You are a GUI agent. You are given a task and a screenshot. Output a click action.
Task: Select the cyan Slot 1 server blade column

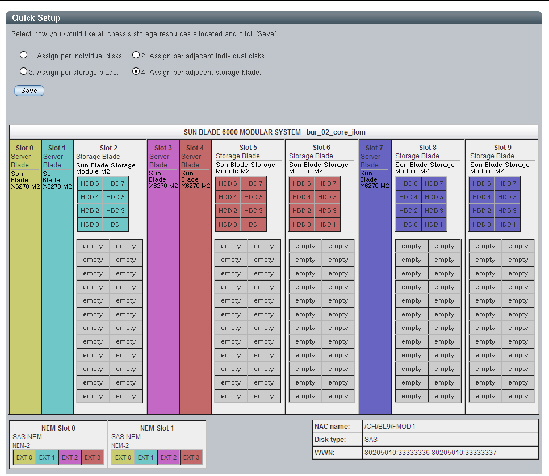tap(58, 277)
